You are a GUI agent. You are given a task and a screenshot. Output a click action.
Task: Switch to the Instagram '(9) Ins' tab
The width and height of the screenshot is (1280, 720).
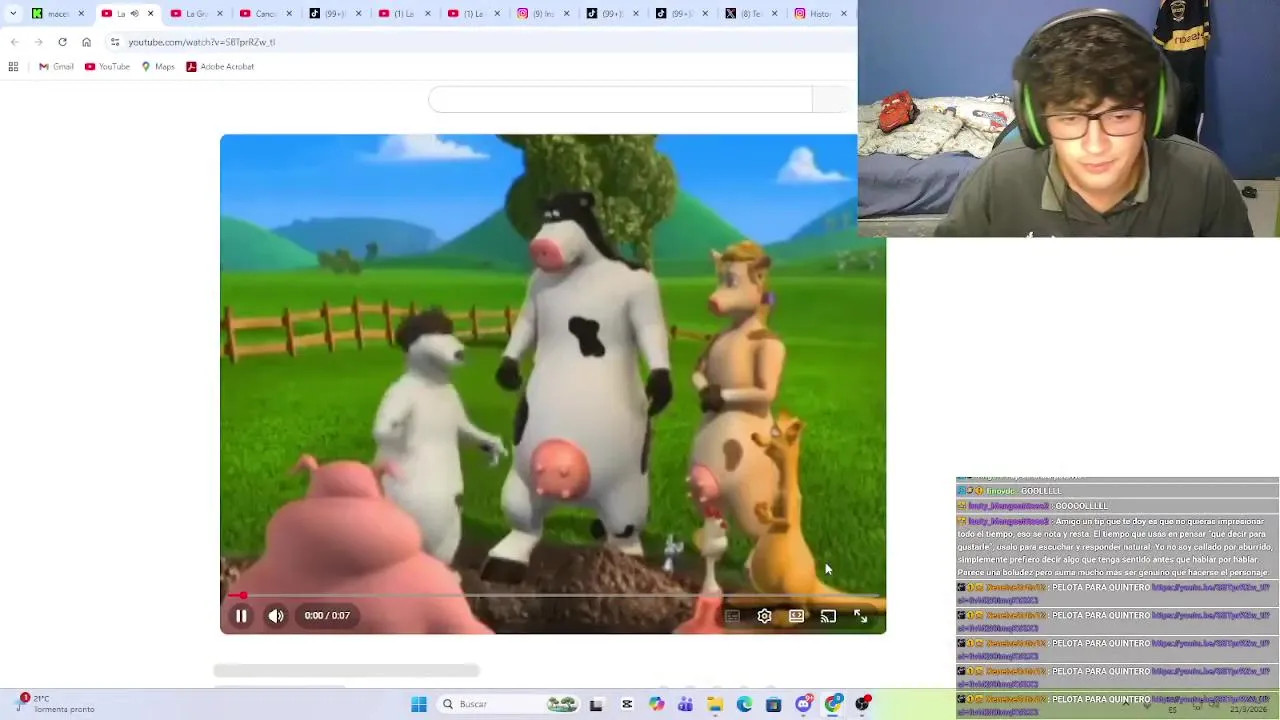coord(543,13)
